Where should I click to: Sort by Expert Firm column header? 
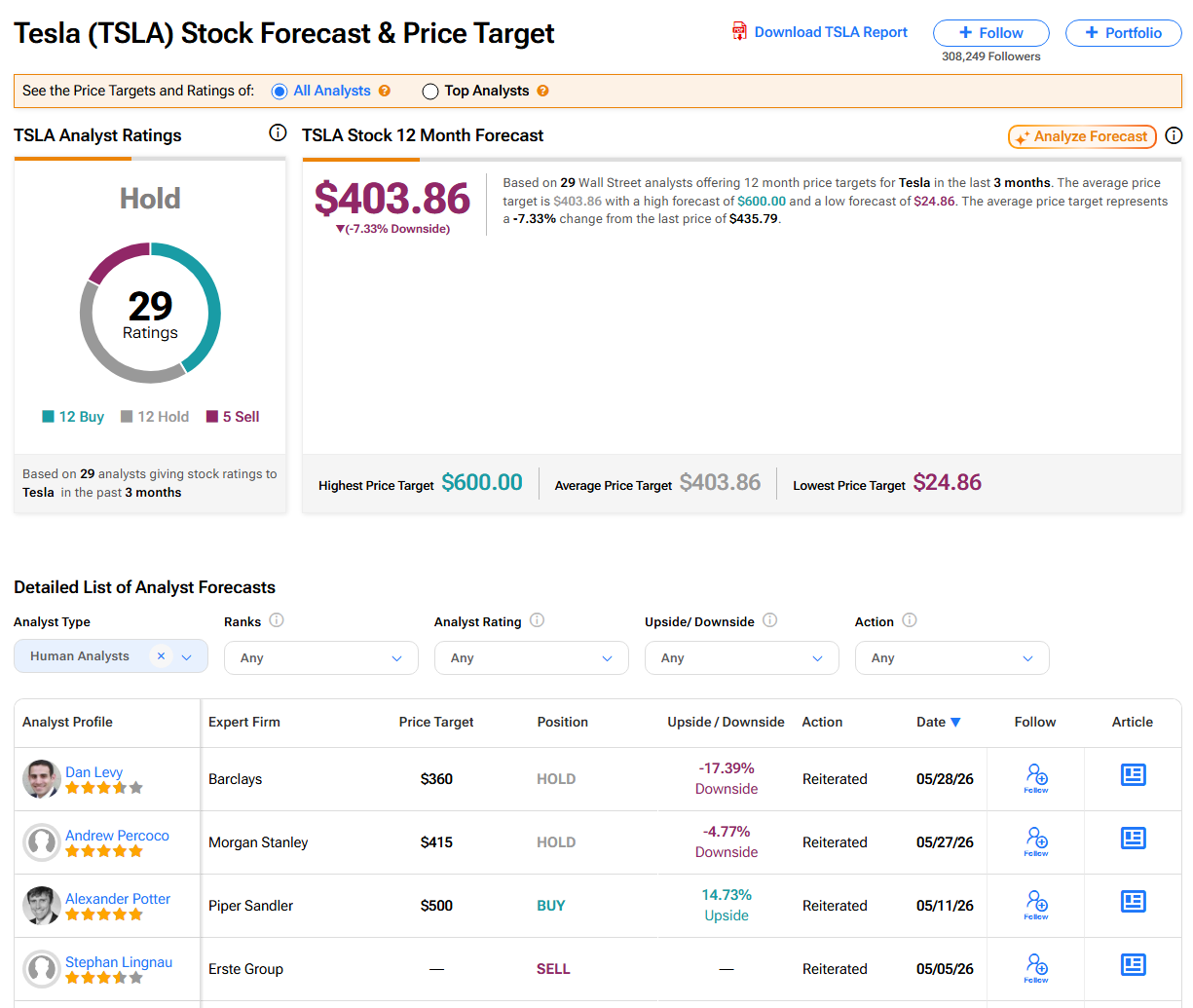244,722
